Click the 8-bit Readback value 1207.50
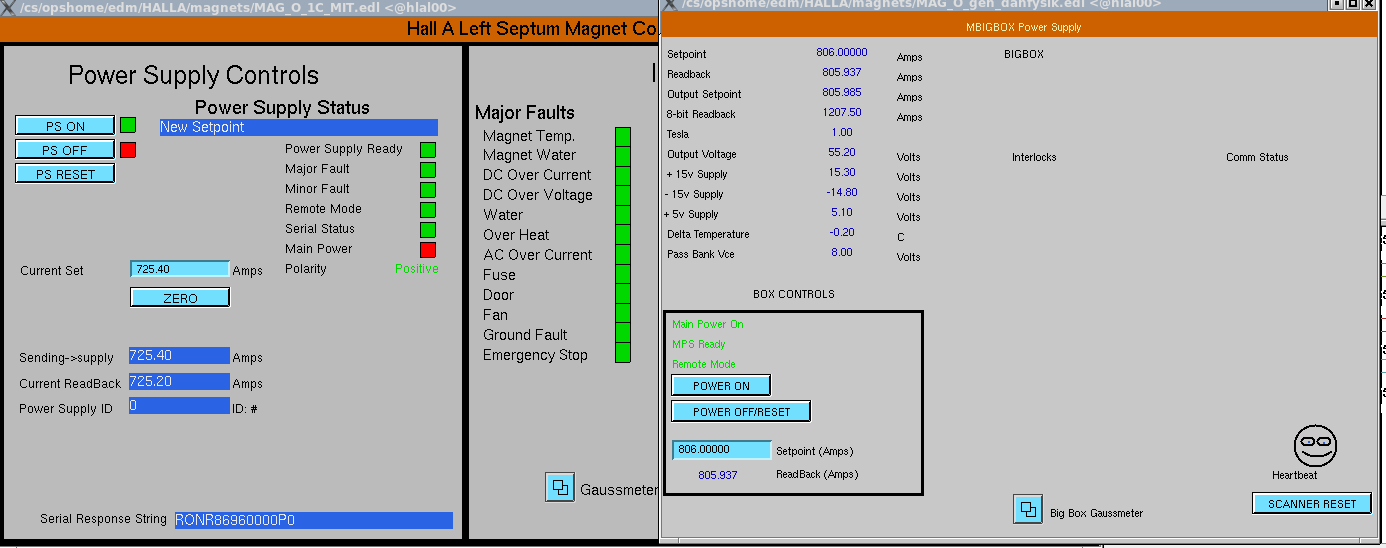Image resolution: width=1386 pixels, height=548 pixels. click(x=842, y=113)
